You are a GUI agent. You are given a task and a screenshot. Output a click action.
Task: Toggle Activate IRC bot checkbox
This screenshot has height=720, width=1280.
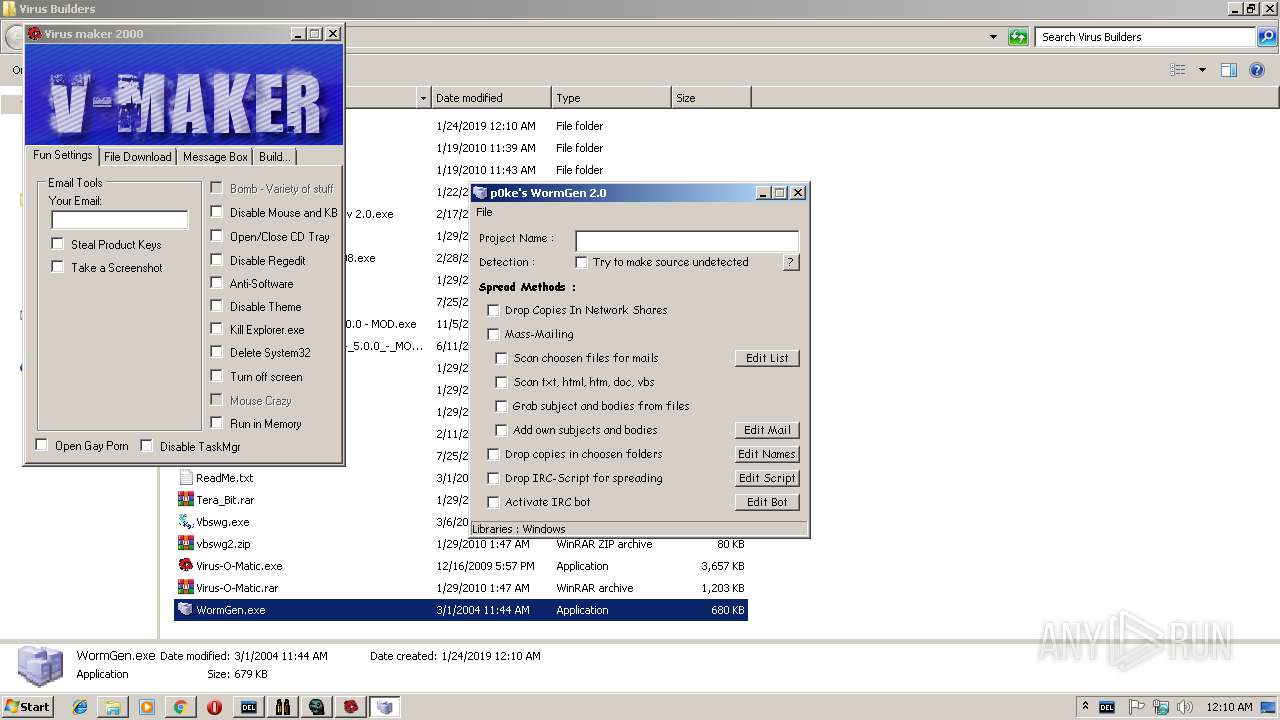[x=493, y=502]
